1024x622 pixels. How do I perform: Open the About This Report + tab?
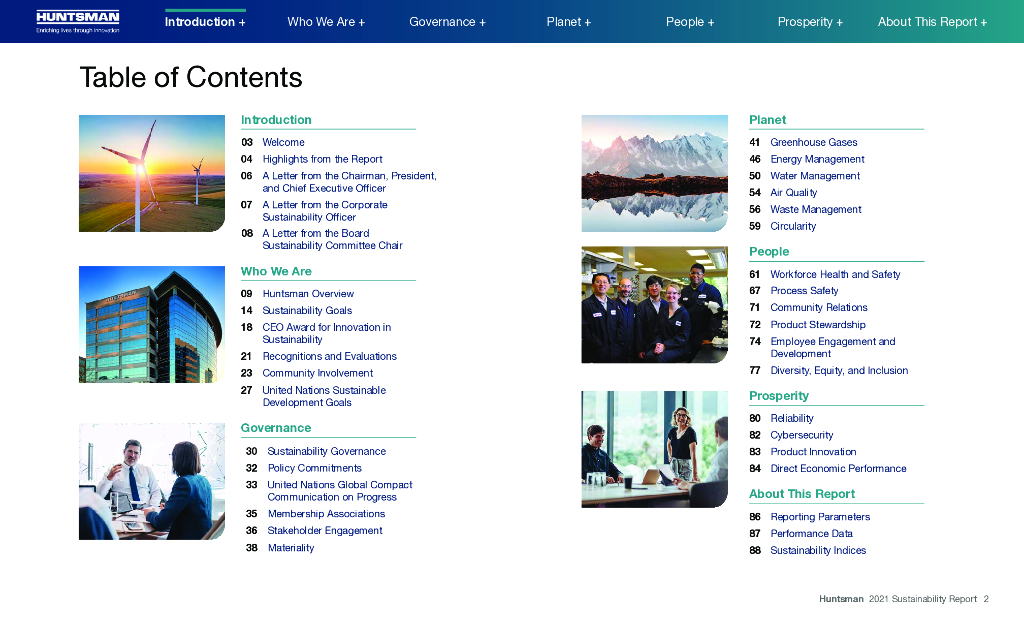[932, 22]
